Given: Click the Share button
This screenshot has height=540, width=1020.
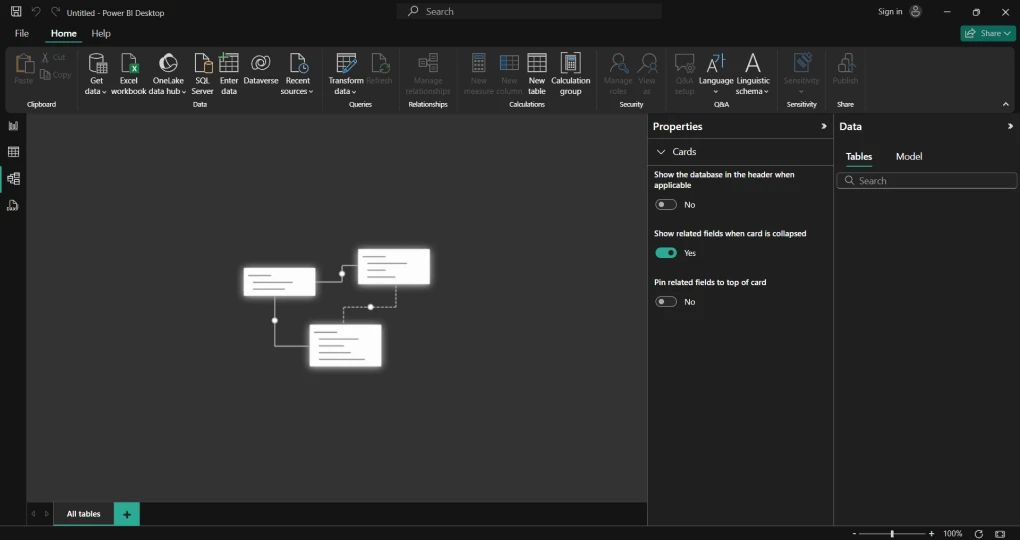Looking at the screenshot, I should pos(987,33).
